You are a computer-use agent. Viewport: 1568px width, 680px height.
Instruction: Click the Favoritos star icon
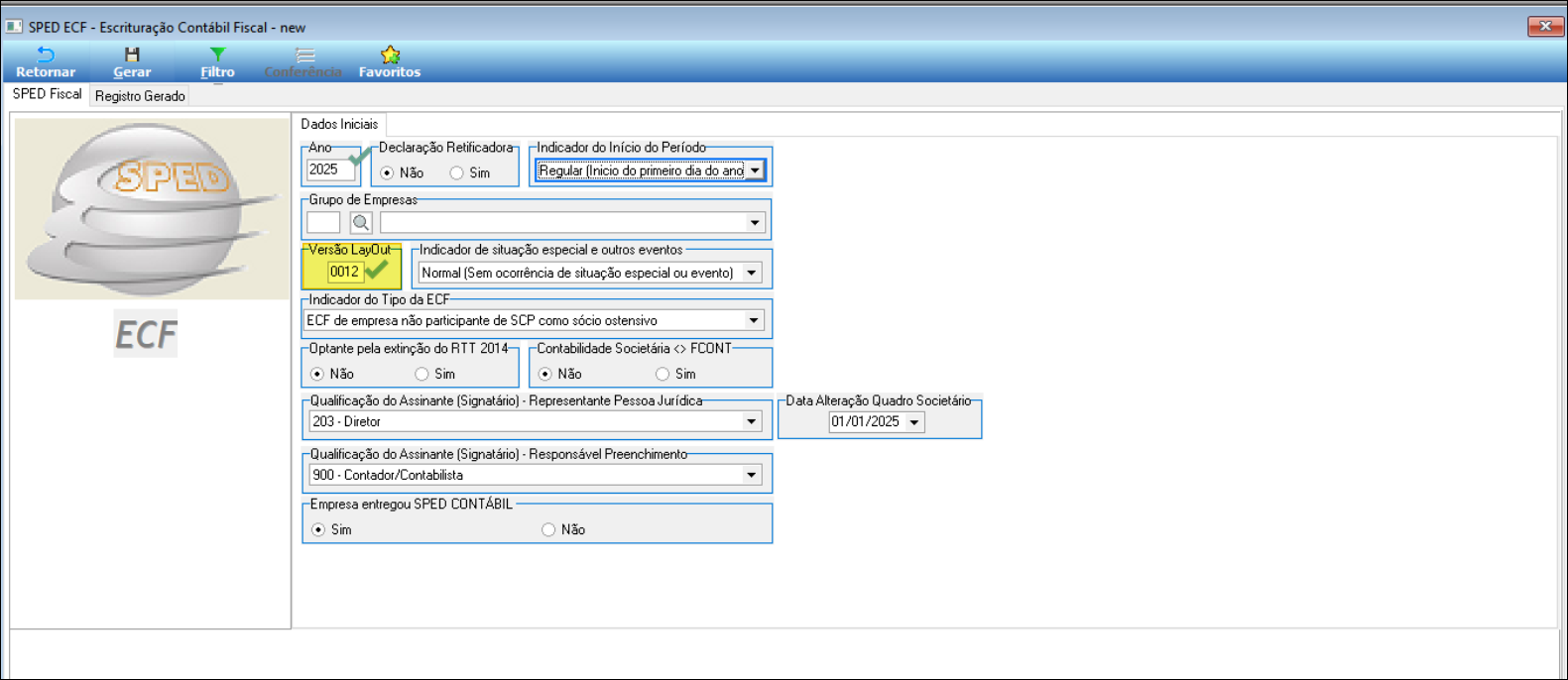pyautogui.click(x=390, y=55)
